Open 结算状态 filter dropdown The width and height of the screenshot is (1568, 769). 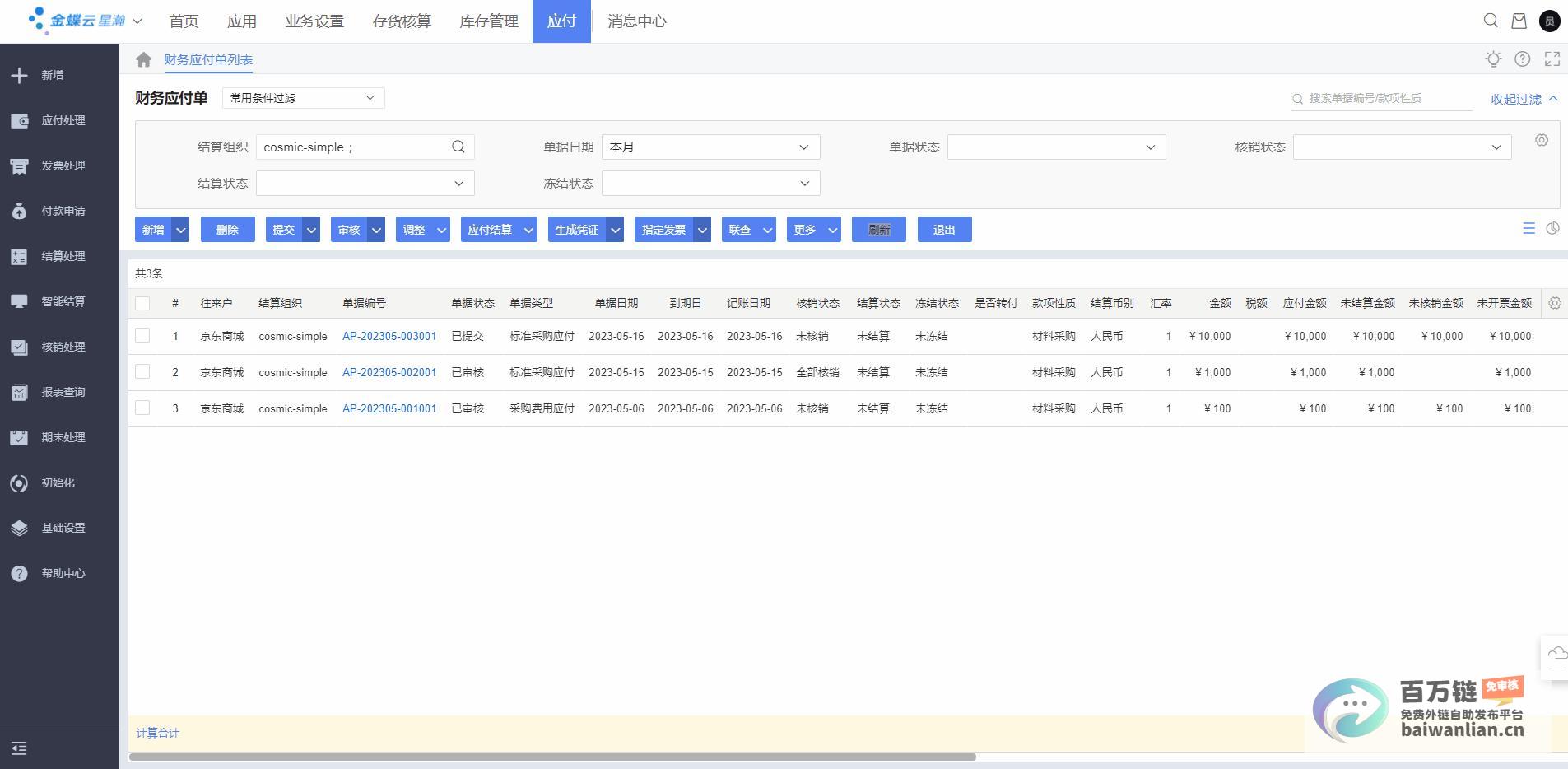click(x=365, y=184)
